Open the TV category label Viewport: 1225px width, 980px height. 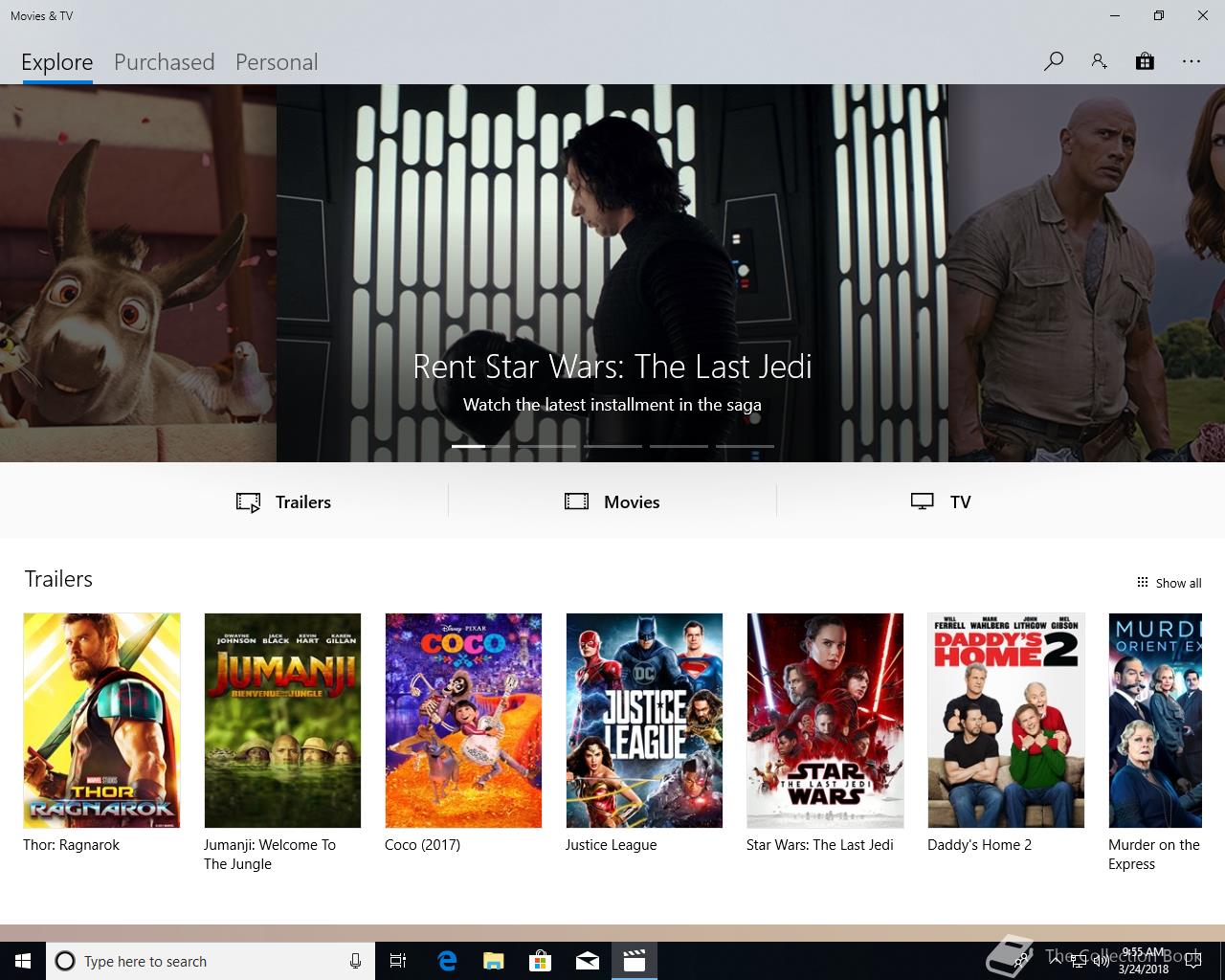click(960, 502)
